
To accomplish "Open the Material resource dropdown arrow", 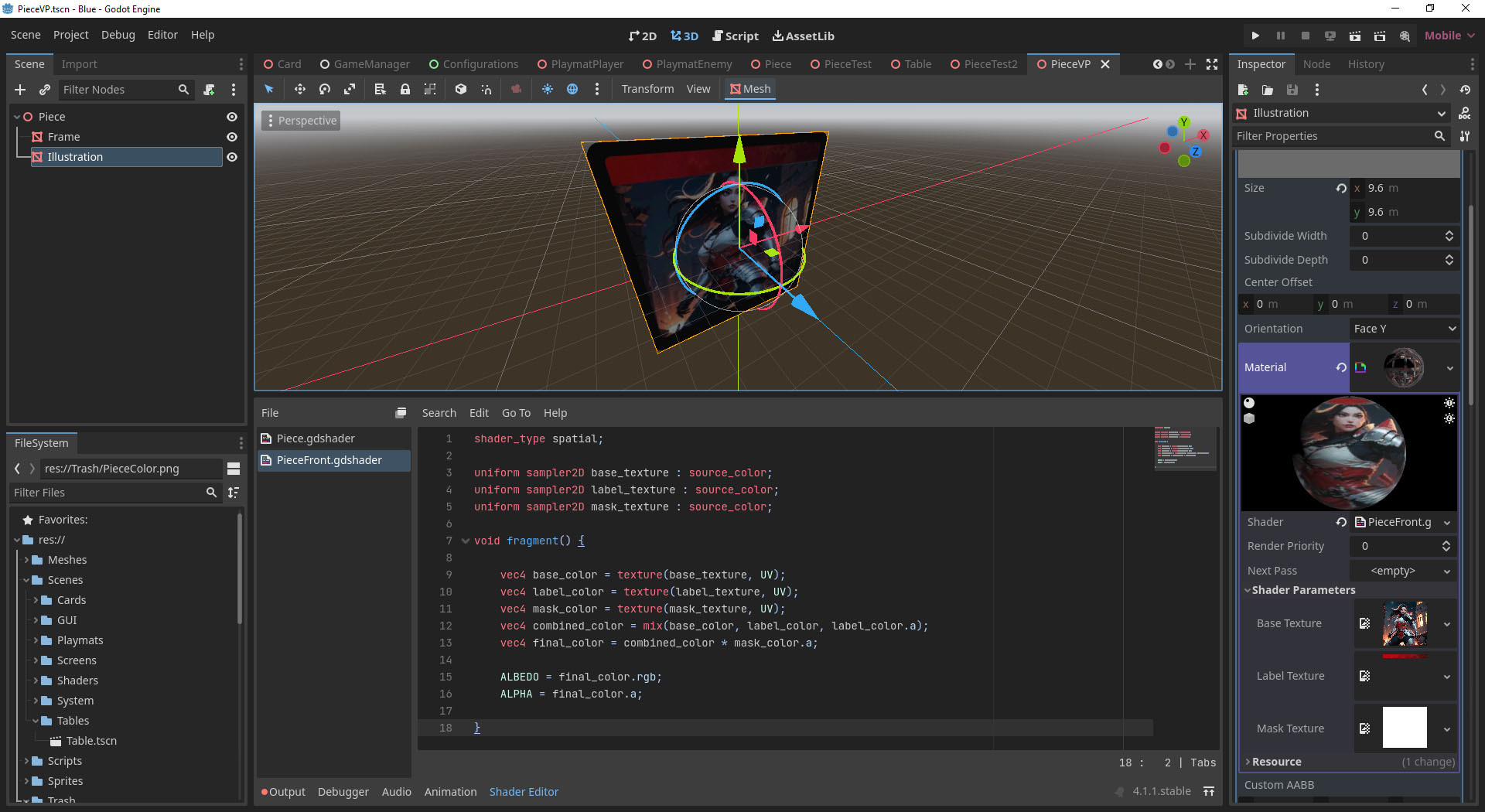I will click(1449, 368).
